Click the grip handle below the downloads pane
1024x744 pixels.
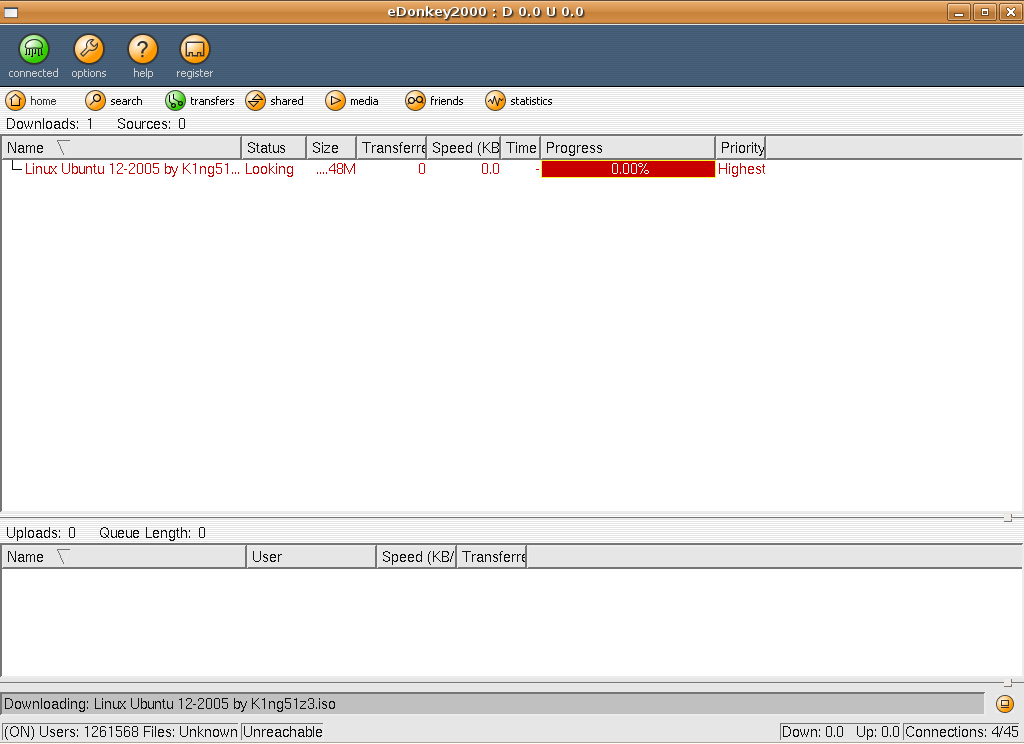coord(1008,518)
